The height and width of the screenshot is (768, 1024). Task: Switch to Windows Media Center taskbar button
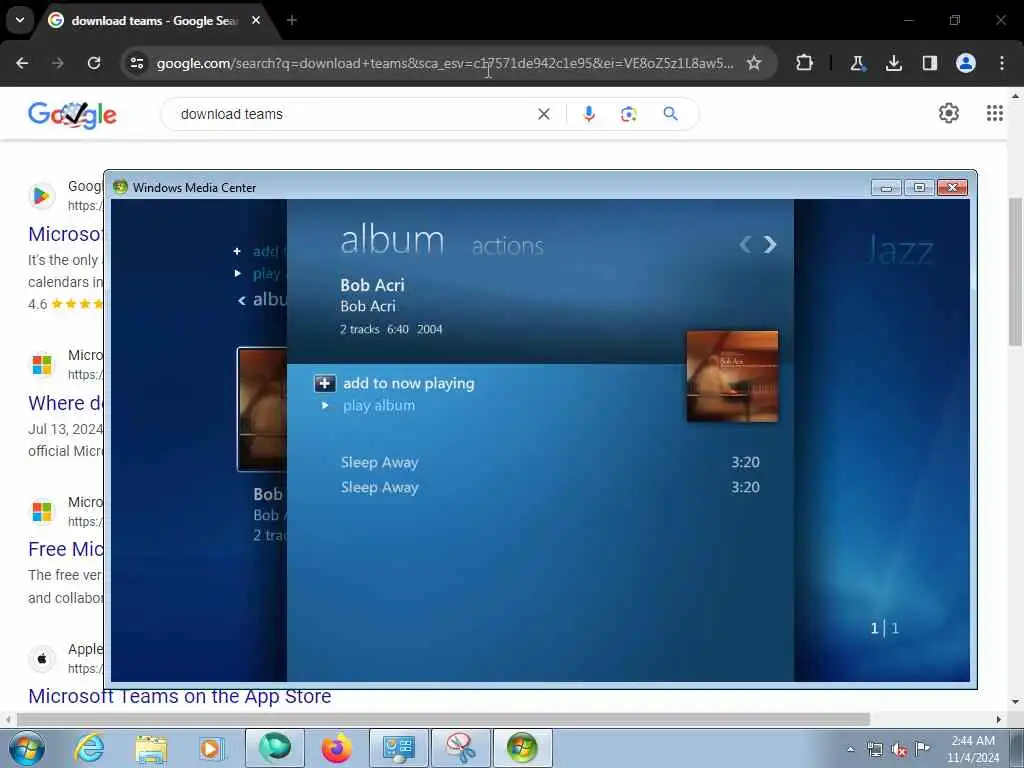point(522,748)
